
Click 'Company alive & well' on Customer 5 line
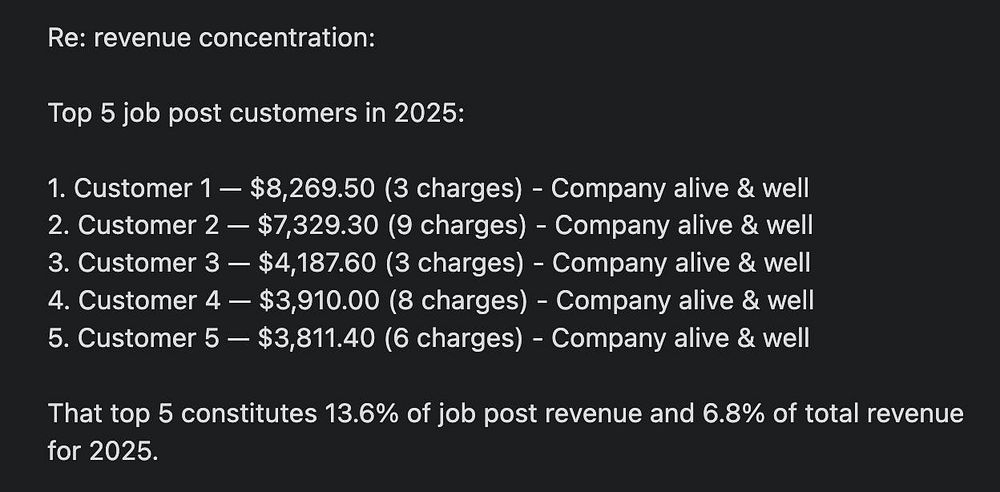click(680, 338)
